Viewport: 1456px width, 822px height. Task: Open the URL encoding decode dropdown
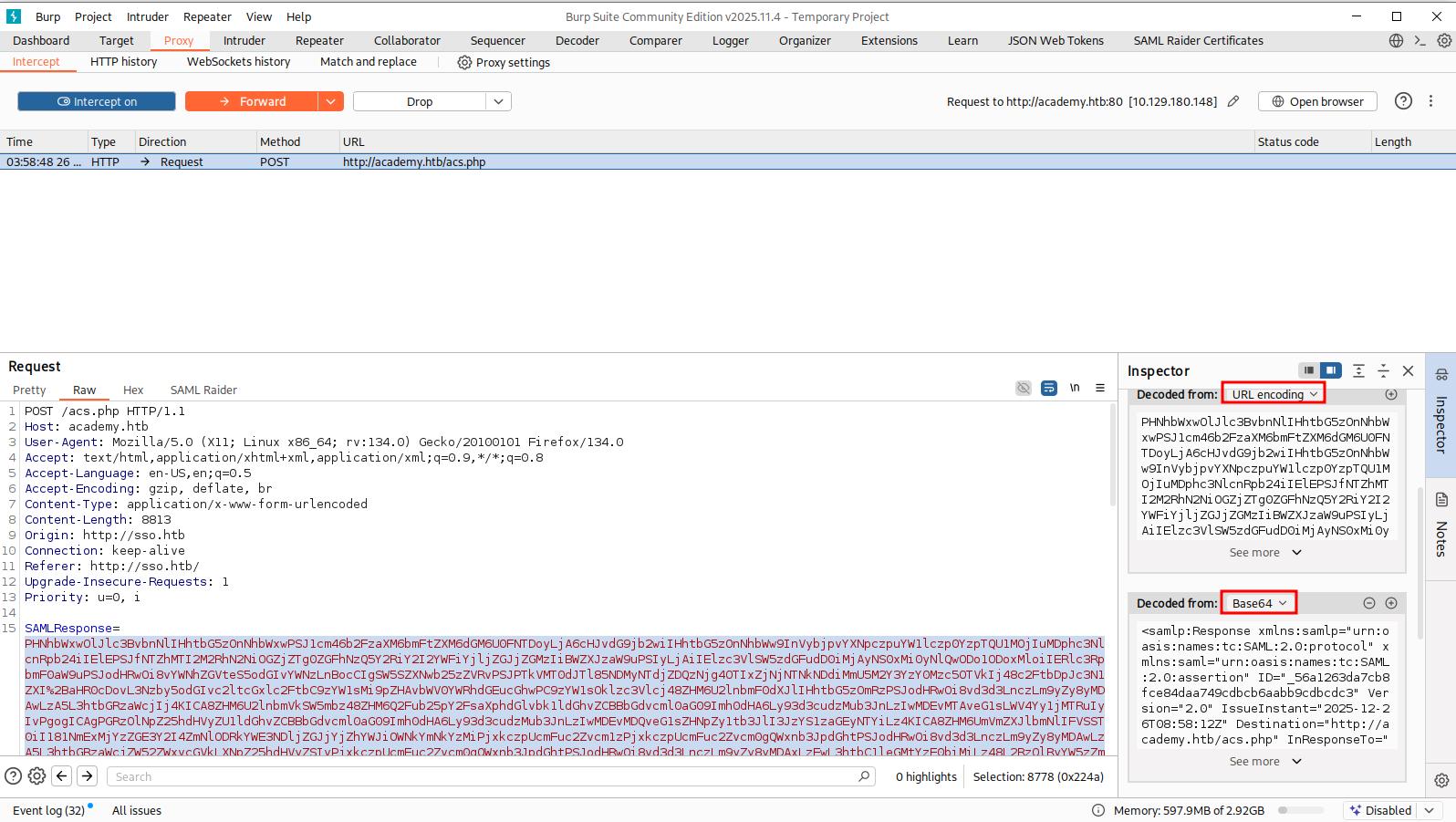pyautogui.click(x=1274, y=394)
